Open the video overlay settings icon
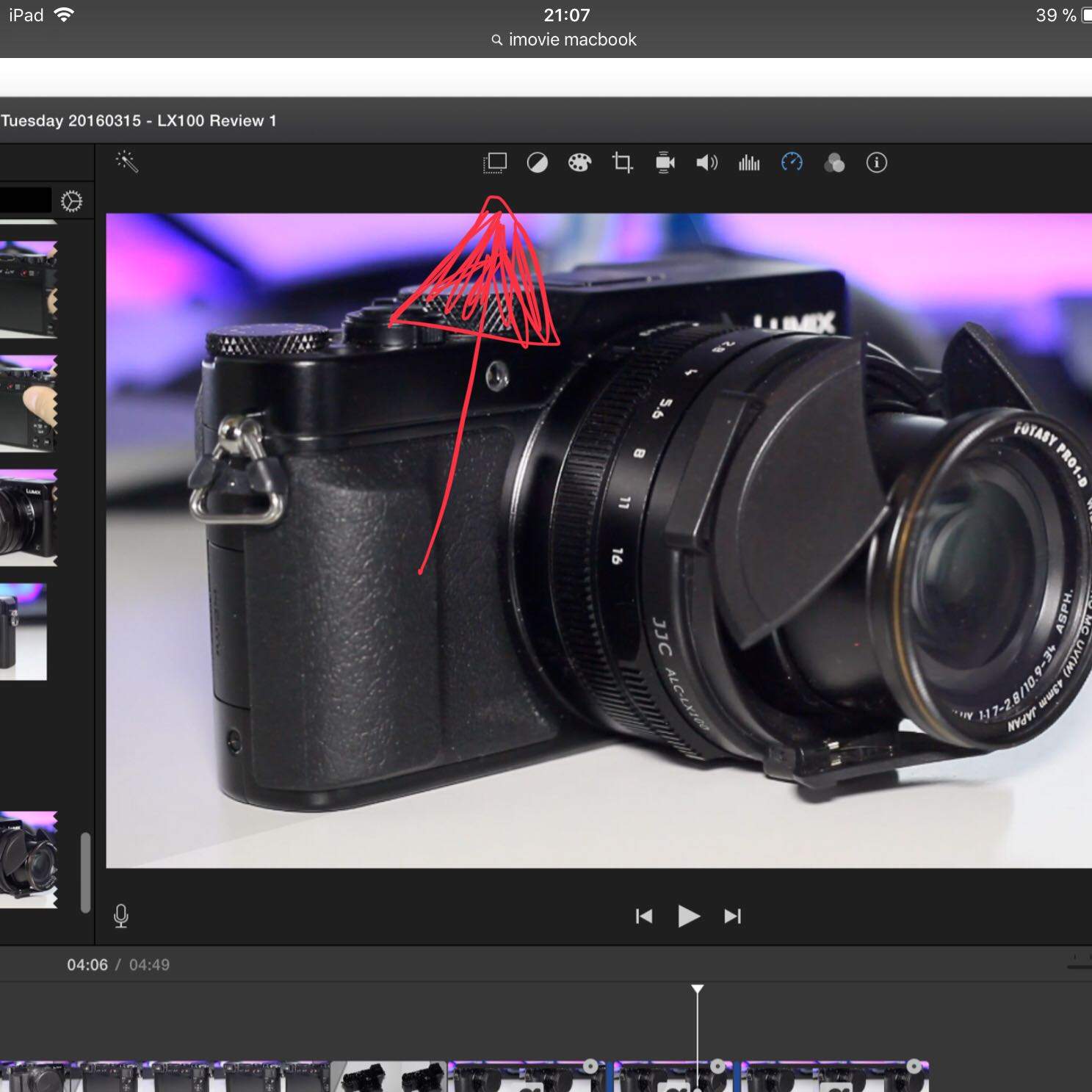 pos(495,162)
